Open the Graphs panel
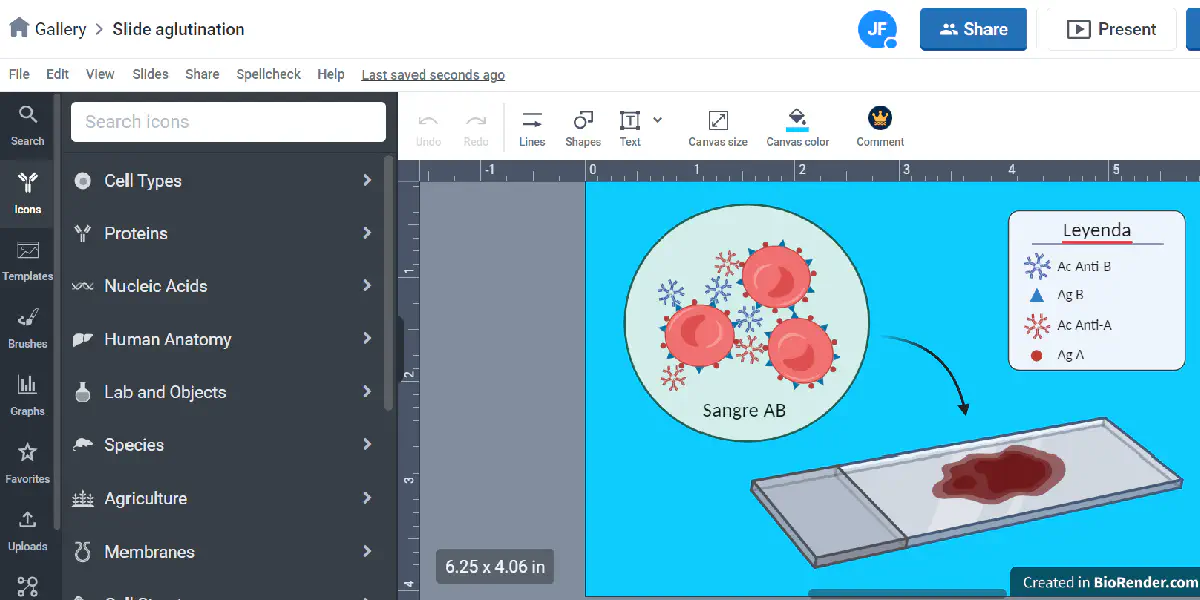The height and width of the screenshot is (600, 1200). tap(28, 395)
